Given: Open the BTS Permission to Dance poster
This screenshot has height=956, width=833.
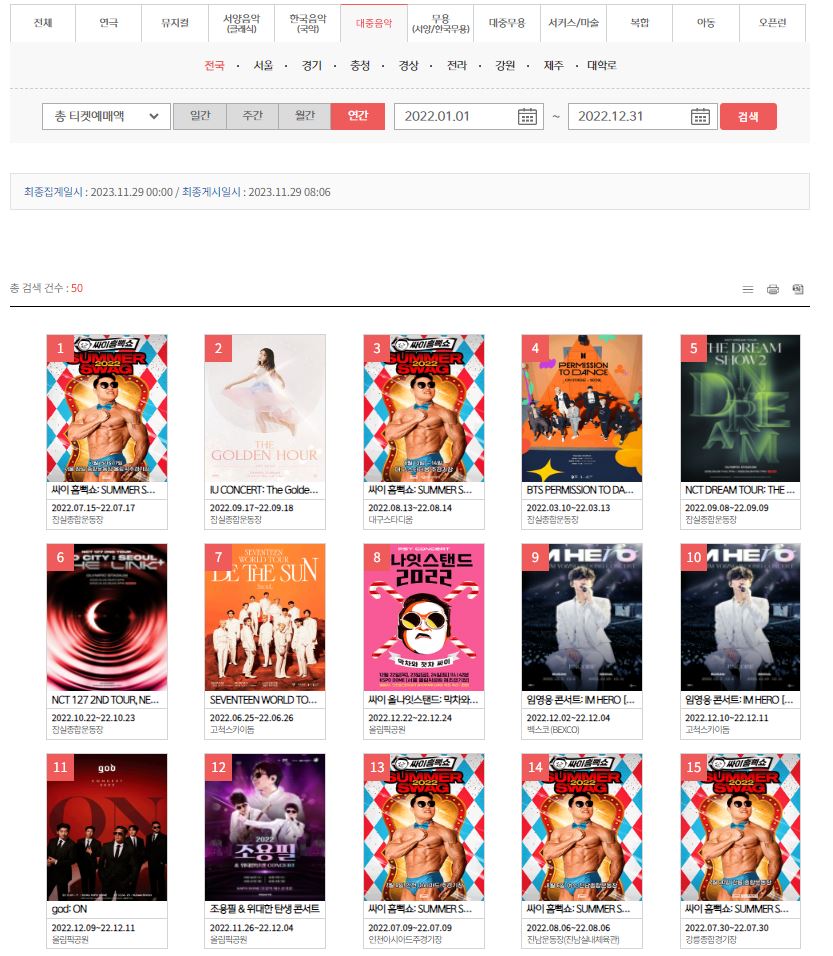Looking at the screenshot, I should click(581, 408).
